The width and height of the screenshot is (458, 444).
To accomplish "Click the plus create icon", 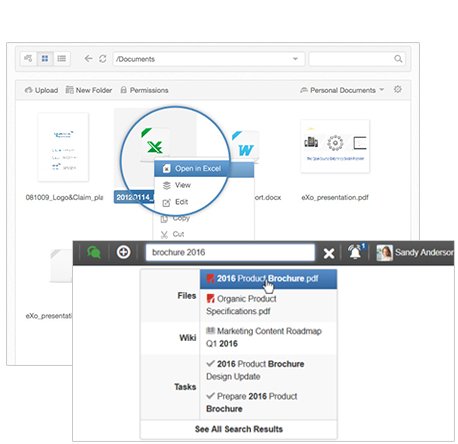I will point(123,252).
